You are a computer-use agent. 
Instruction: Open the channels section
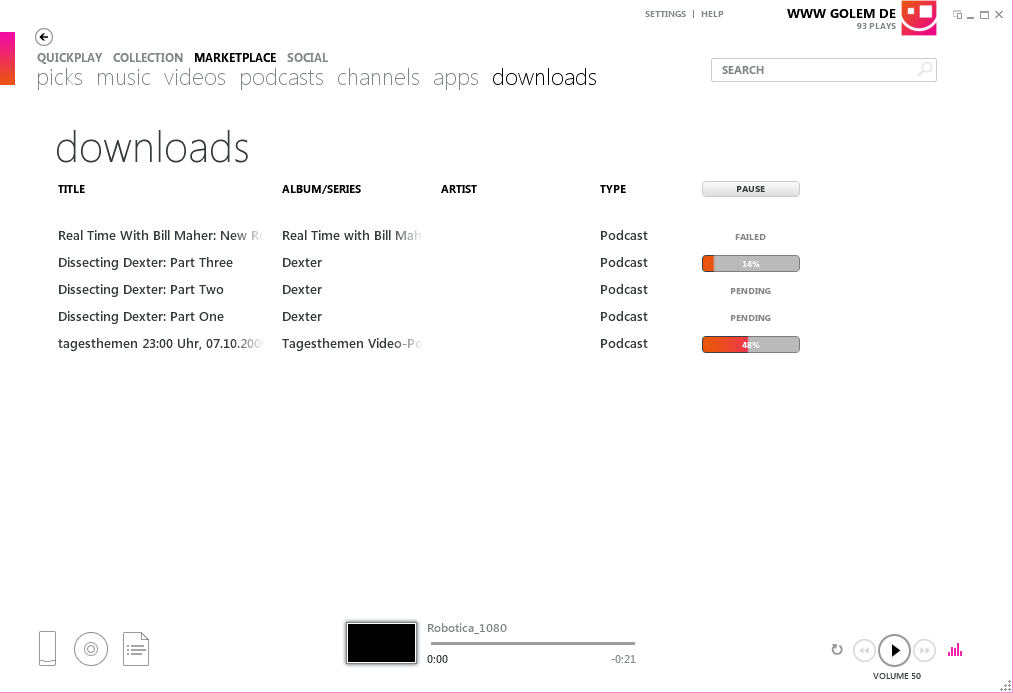[x=378, y=77]
